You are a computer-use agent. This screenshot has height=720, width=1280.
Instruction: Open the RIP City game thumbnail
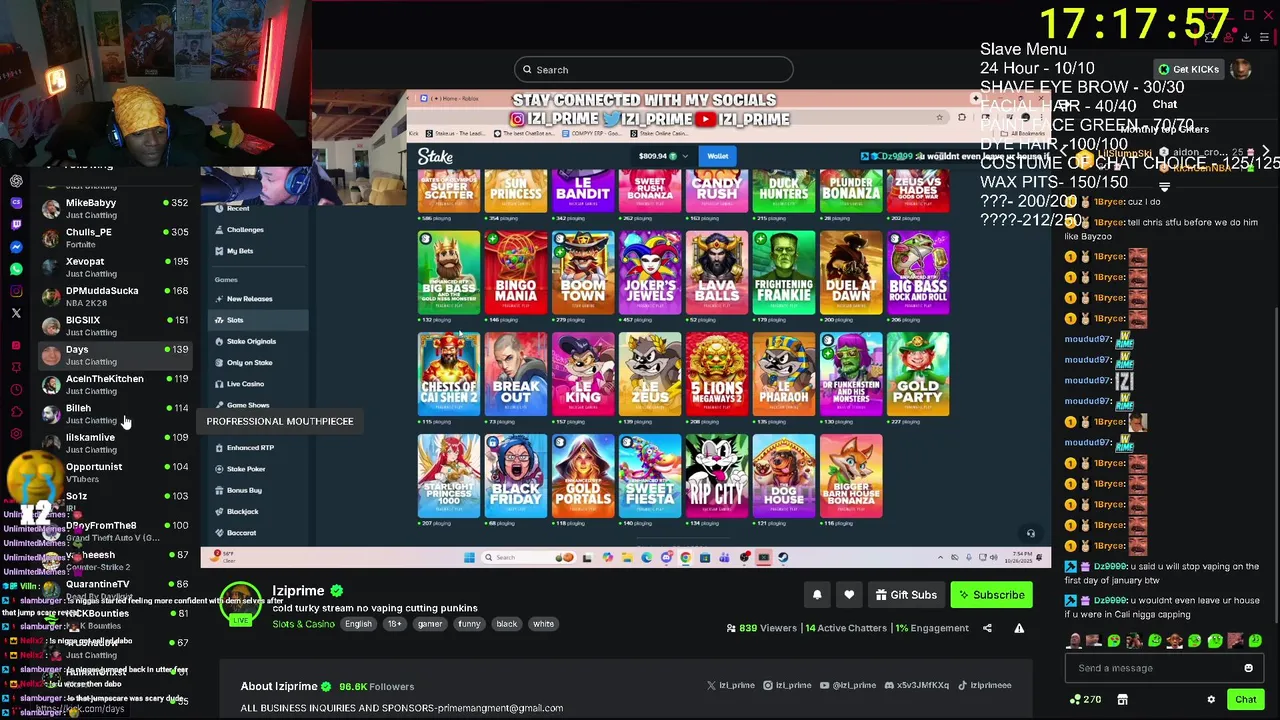click(x=717, y=476)
